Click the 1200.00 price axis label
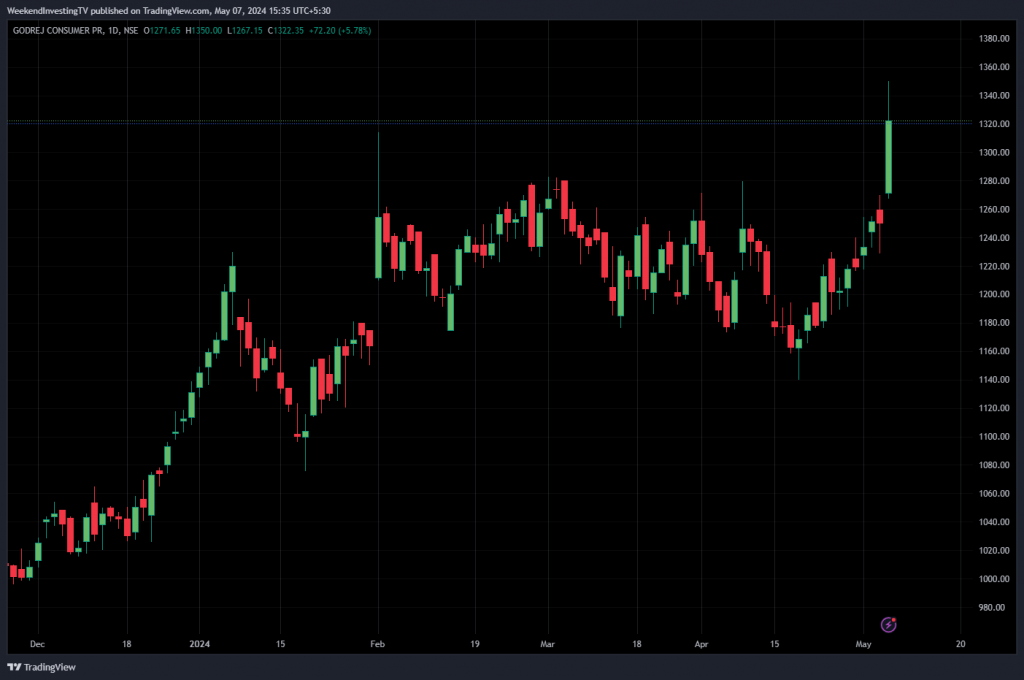The image size is (1024, 680). pyautogui.click(x=994, y=294)
